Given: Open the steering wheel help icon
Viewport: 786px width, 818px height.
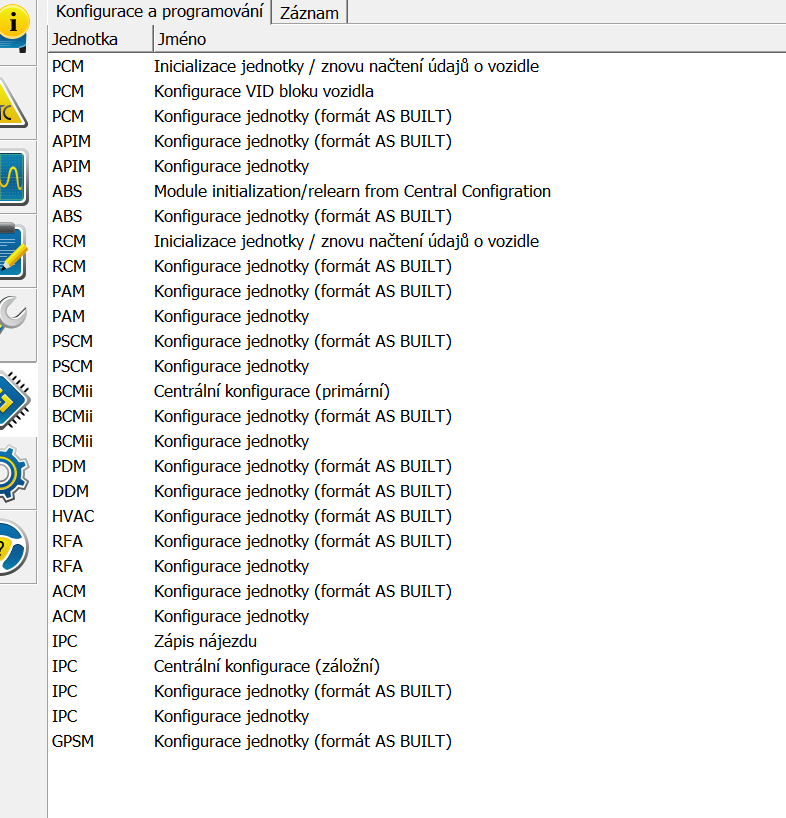Looking at the screenshot, I should click(16, 547).
